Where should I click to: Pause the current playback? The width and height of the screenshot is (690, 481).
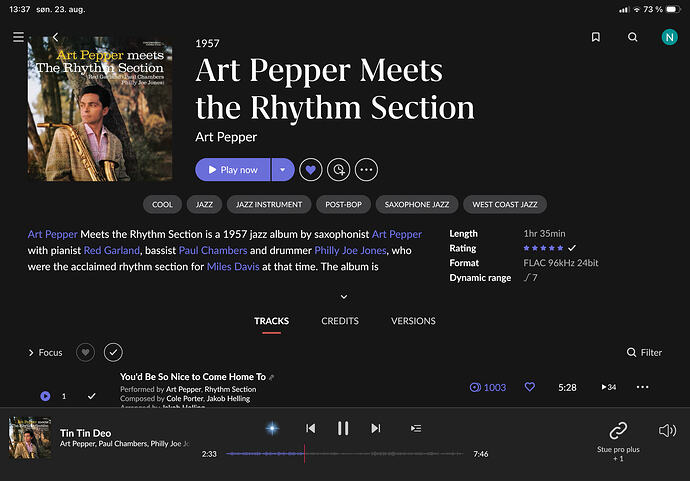pos(343,428)
